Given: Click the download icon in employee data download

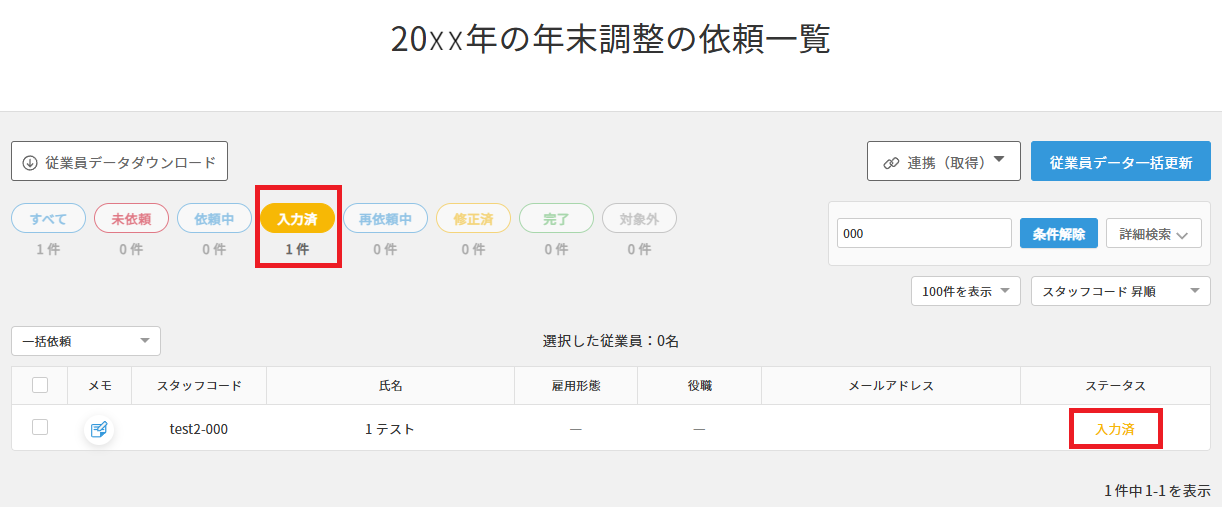Looking at the screenshot, I should 30,162.
